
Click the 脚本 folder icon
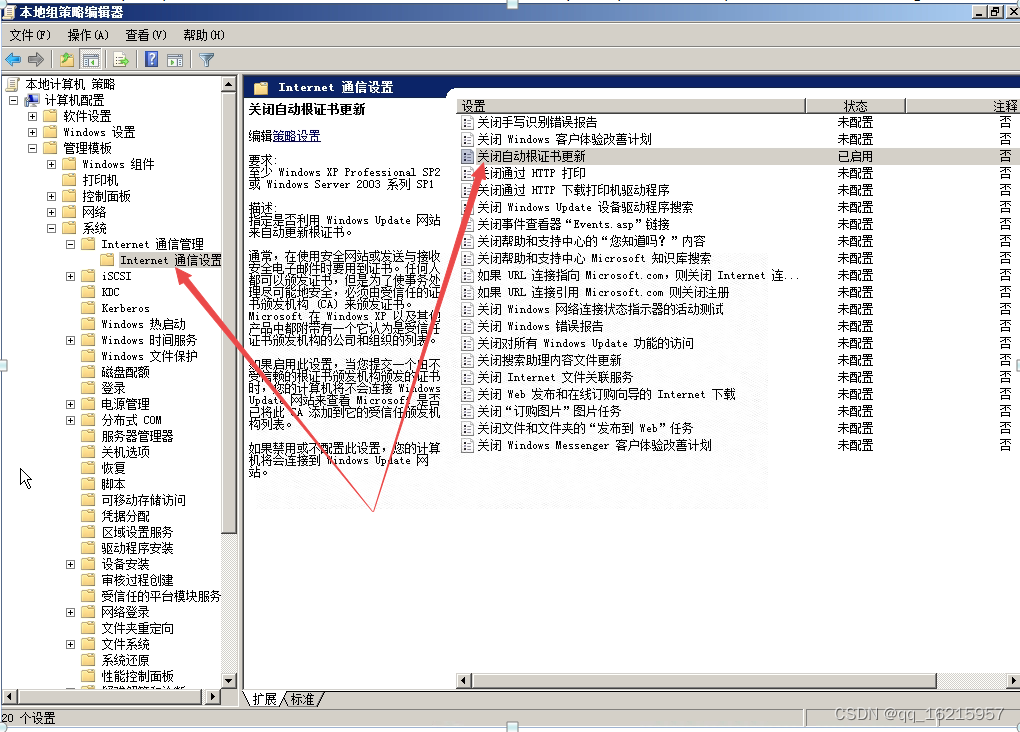(x=88, y=484)
